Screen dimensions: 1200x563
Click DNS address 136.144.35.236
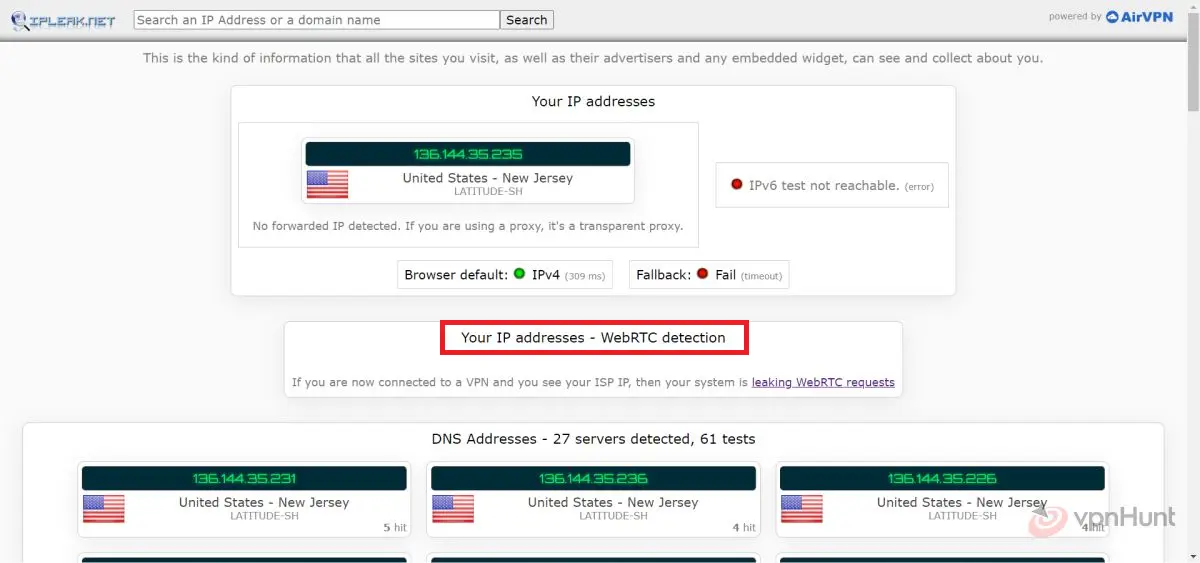point(593,478)
